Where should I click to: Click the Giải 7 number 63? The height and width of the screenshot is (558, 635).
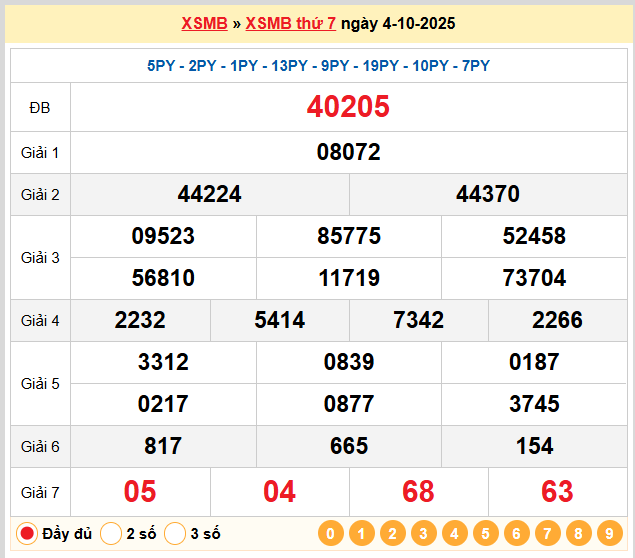557,491
